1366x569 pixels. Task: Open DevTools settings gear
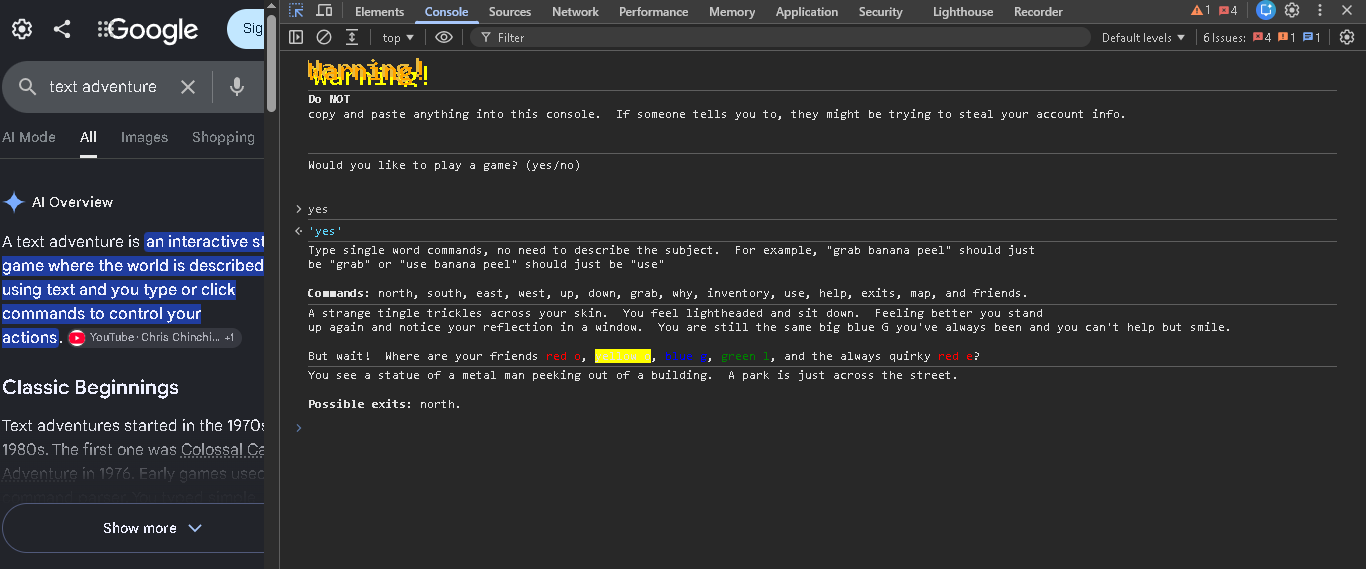1292,11
